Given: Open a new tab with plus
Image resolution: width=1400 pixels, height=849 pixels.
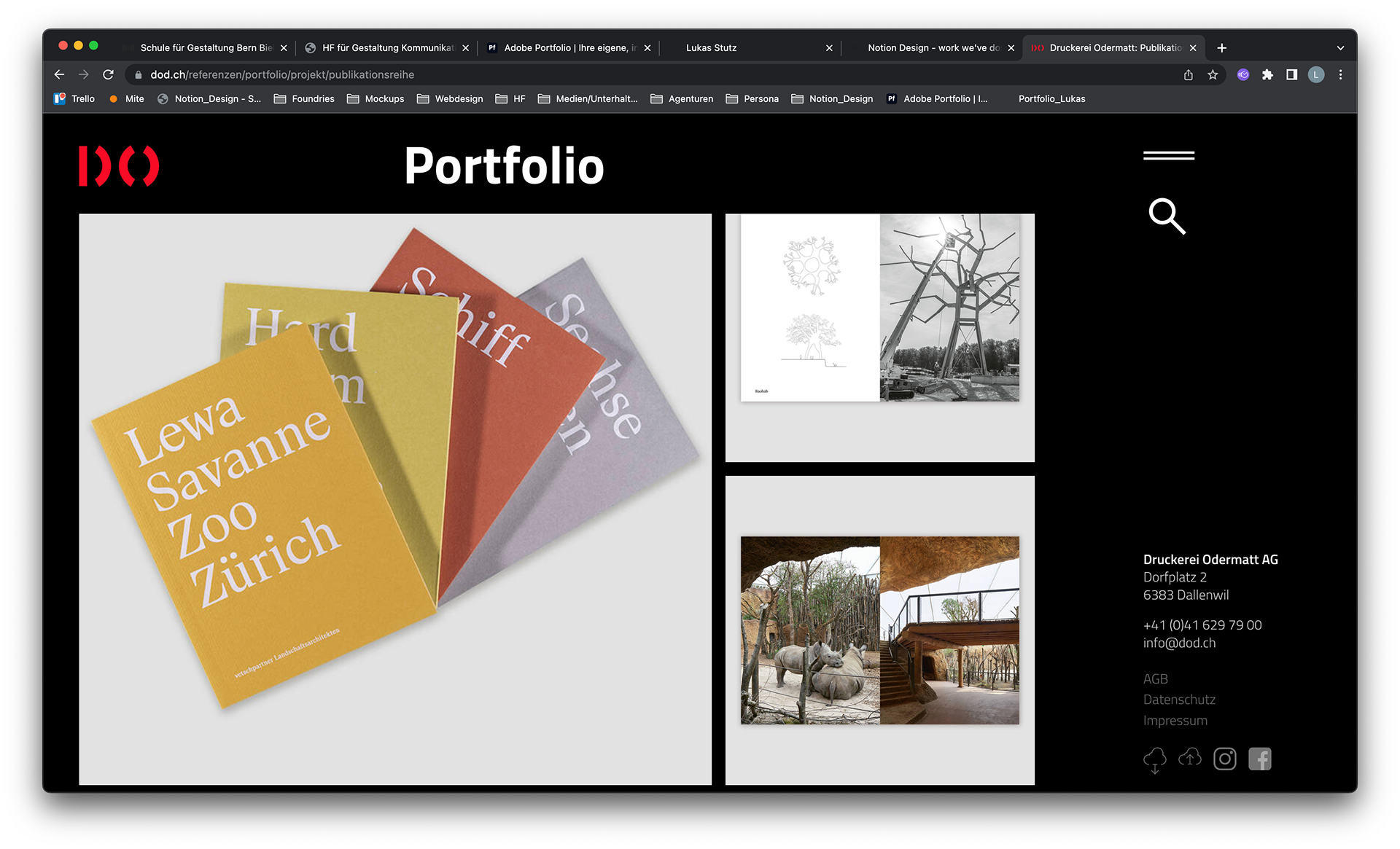Looking at the screenshot, I should (x=1221, y=48).
